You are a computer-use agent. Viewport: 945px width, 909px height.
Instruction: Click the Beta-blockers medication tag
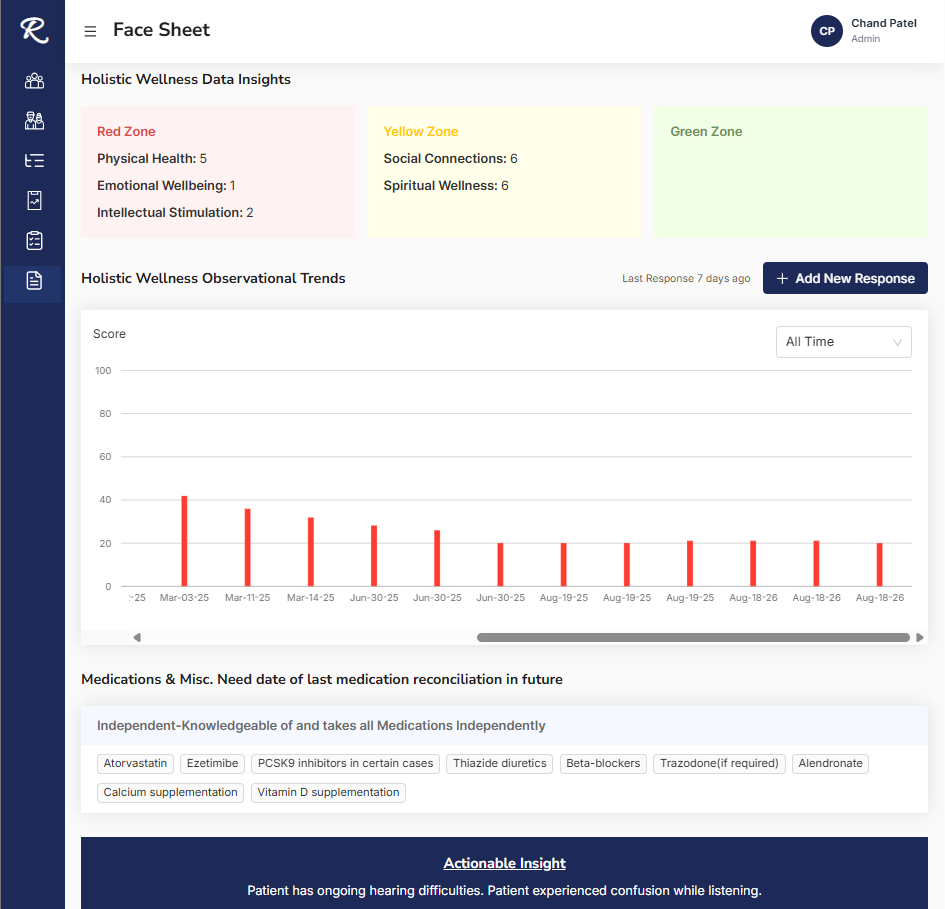coord(603,763)
